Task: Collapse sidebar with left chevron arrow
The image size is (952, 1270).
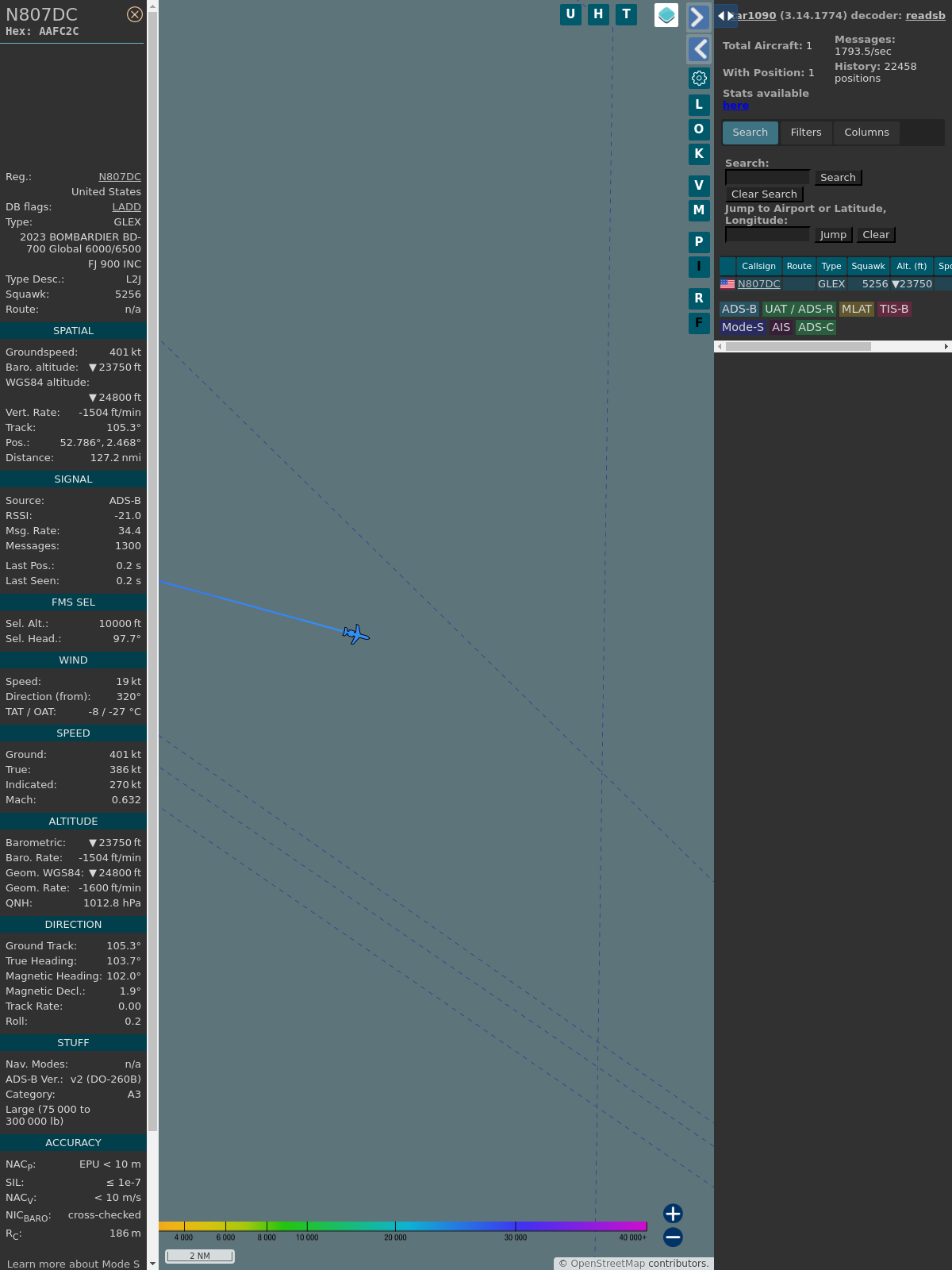Action: [x=698, y=49]
